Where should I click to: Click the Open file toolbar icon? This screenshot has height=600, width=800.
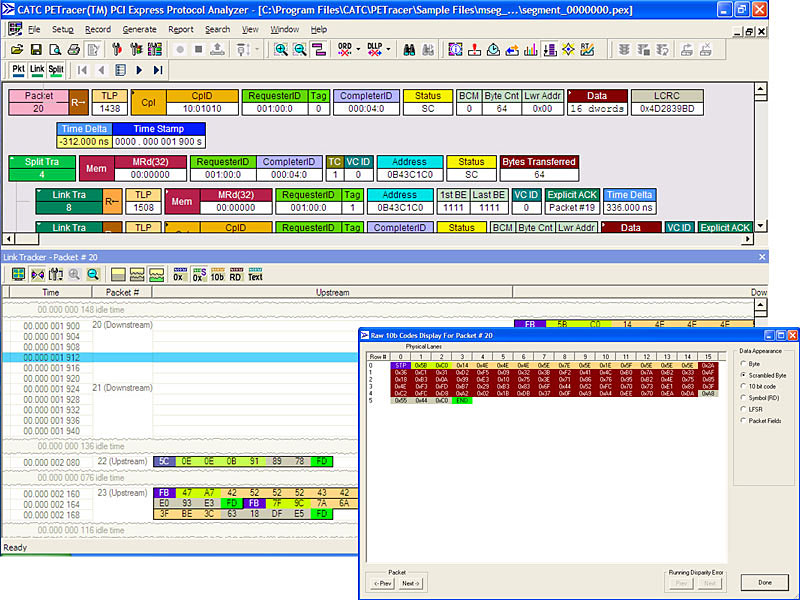[x=18, y=49]
